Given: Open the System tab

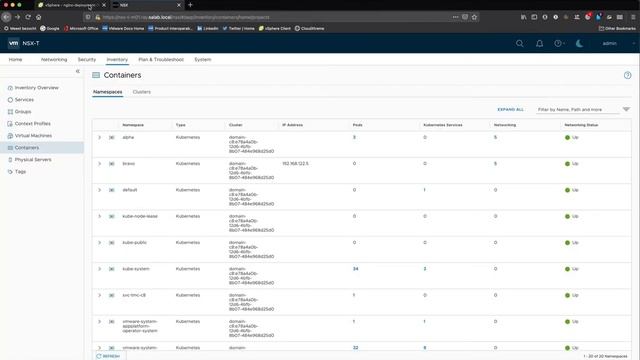Looking at the screenshot, I should (203, 60).
